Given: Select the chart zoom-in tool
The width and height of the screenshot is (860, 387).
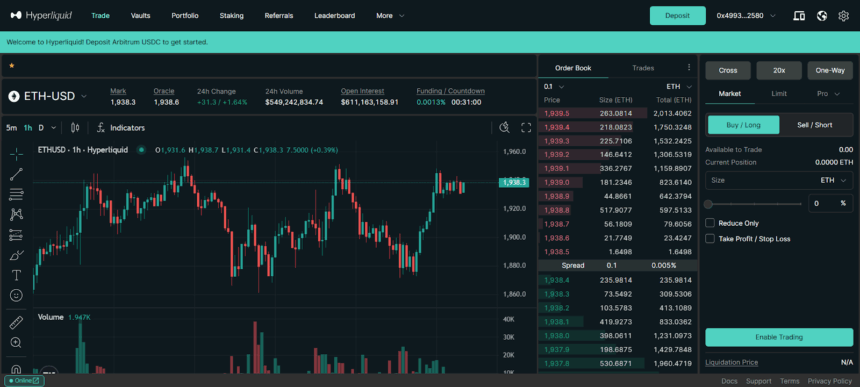Looking at the screenshot, I should (16, 343).
